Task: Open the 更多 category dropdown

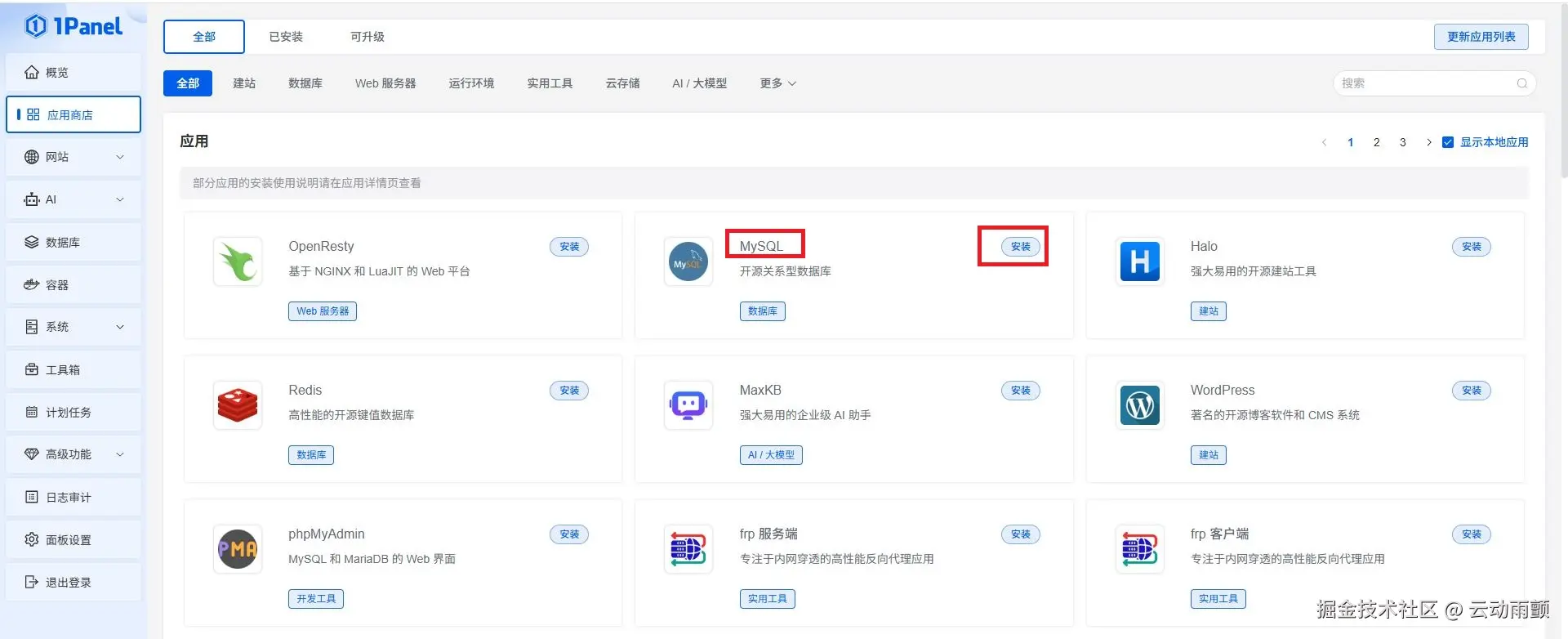Action: (777, 83)
